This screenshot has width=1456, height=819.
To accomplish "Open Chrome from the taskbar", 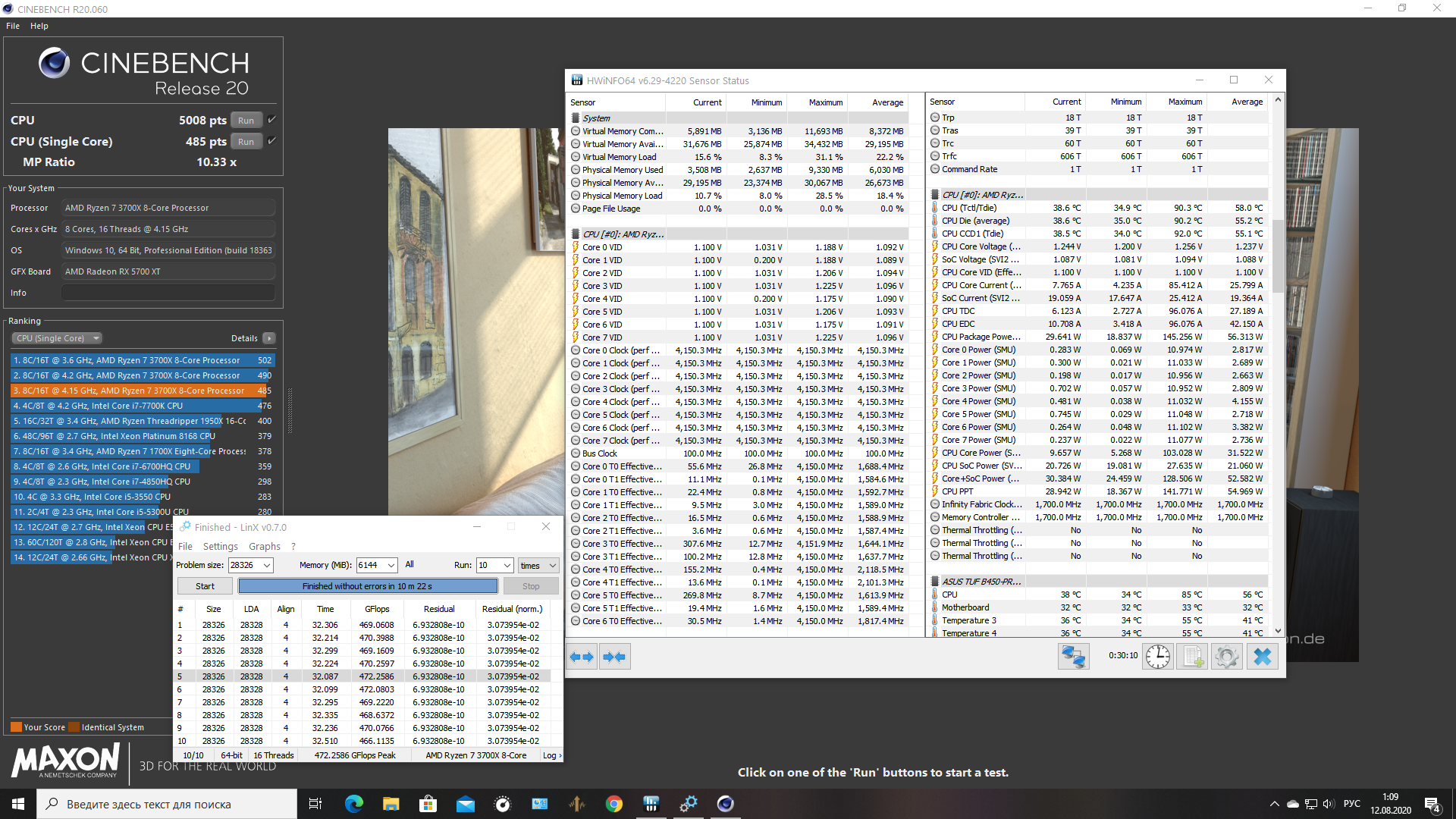I will click(613, 804).
